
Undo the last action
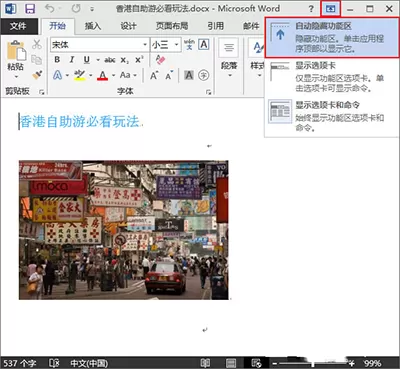[49, 9]
